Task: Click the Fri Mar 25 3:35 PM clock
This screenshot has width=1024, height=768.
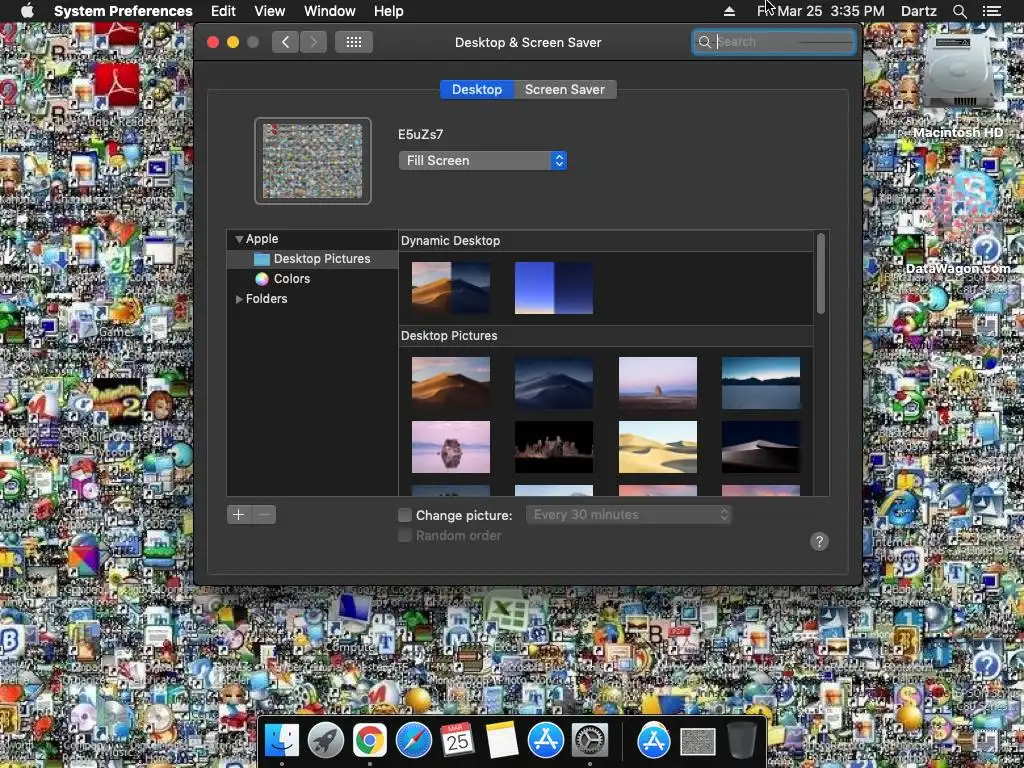Action: pyautogui.click(x=821, y=11)
